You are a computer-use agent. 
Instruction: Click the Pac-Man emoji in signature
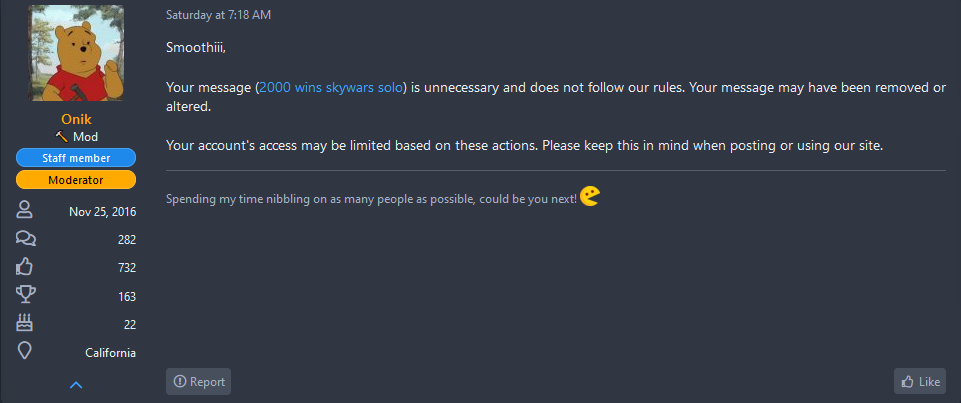click(590, 197)
